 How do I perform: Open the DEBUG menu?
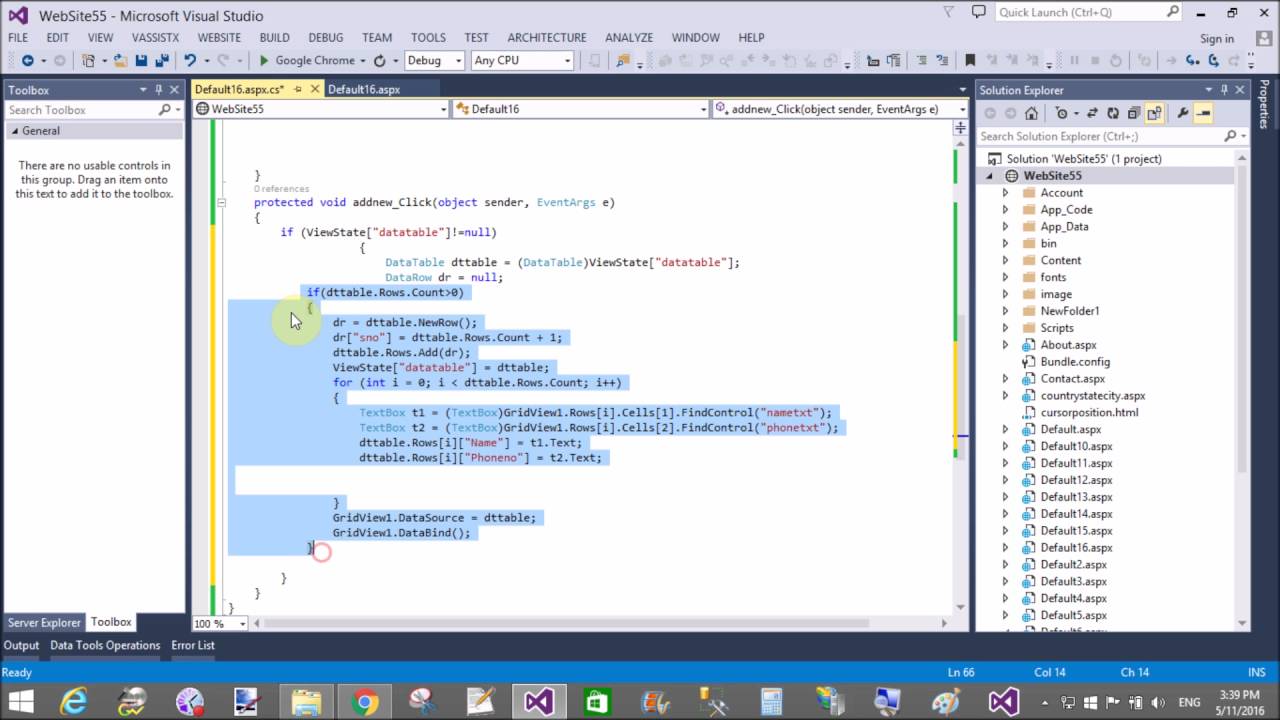point(326,37)
